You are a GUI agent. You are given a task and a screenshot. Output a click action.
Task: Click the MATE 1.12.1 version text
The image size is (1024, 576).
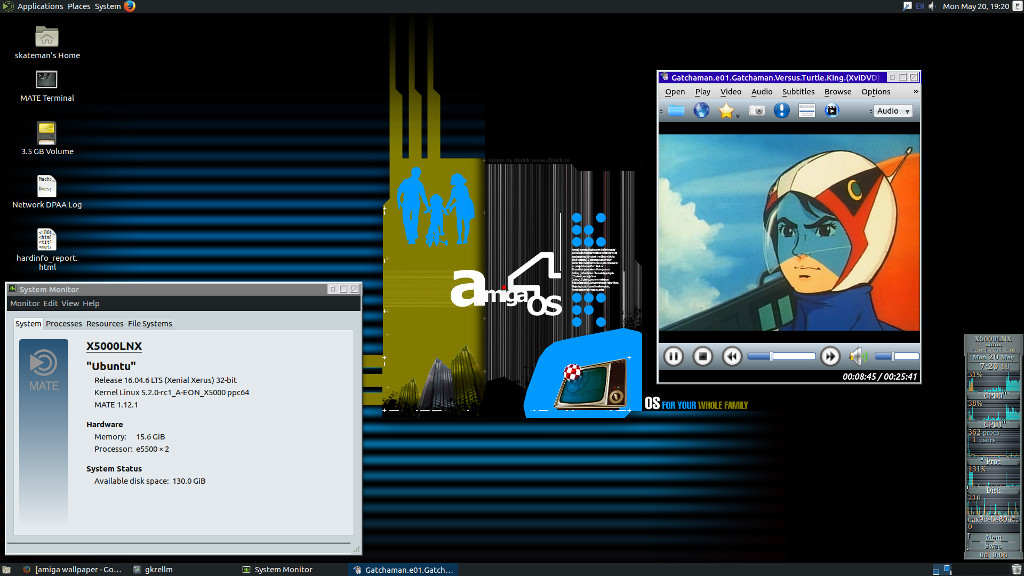click(116, 405)
